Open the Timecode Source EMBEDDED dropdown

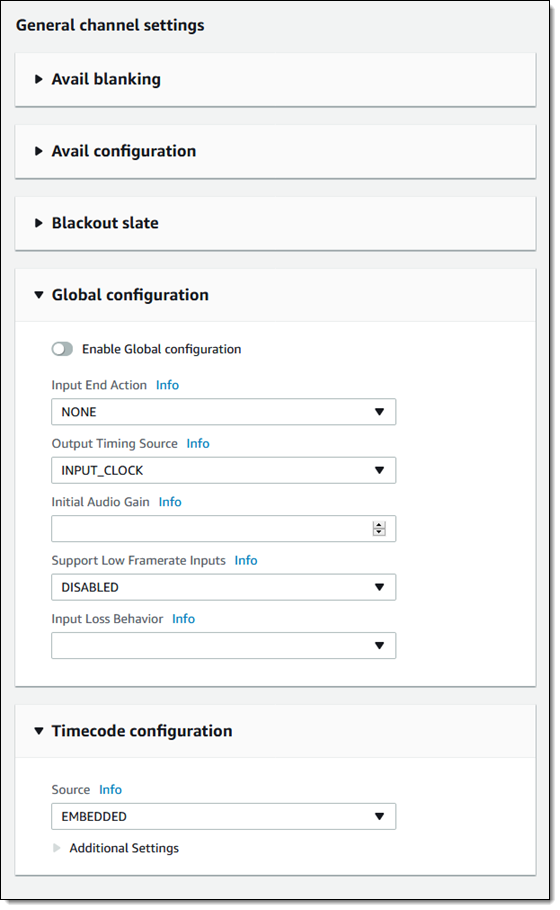[223, 817]
